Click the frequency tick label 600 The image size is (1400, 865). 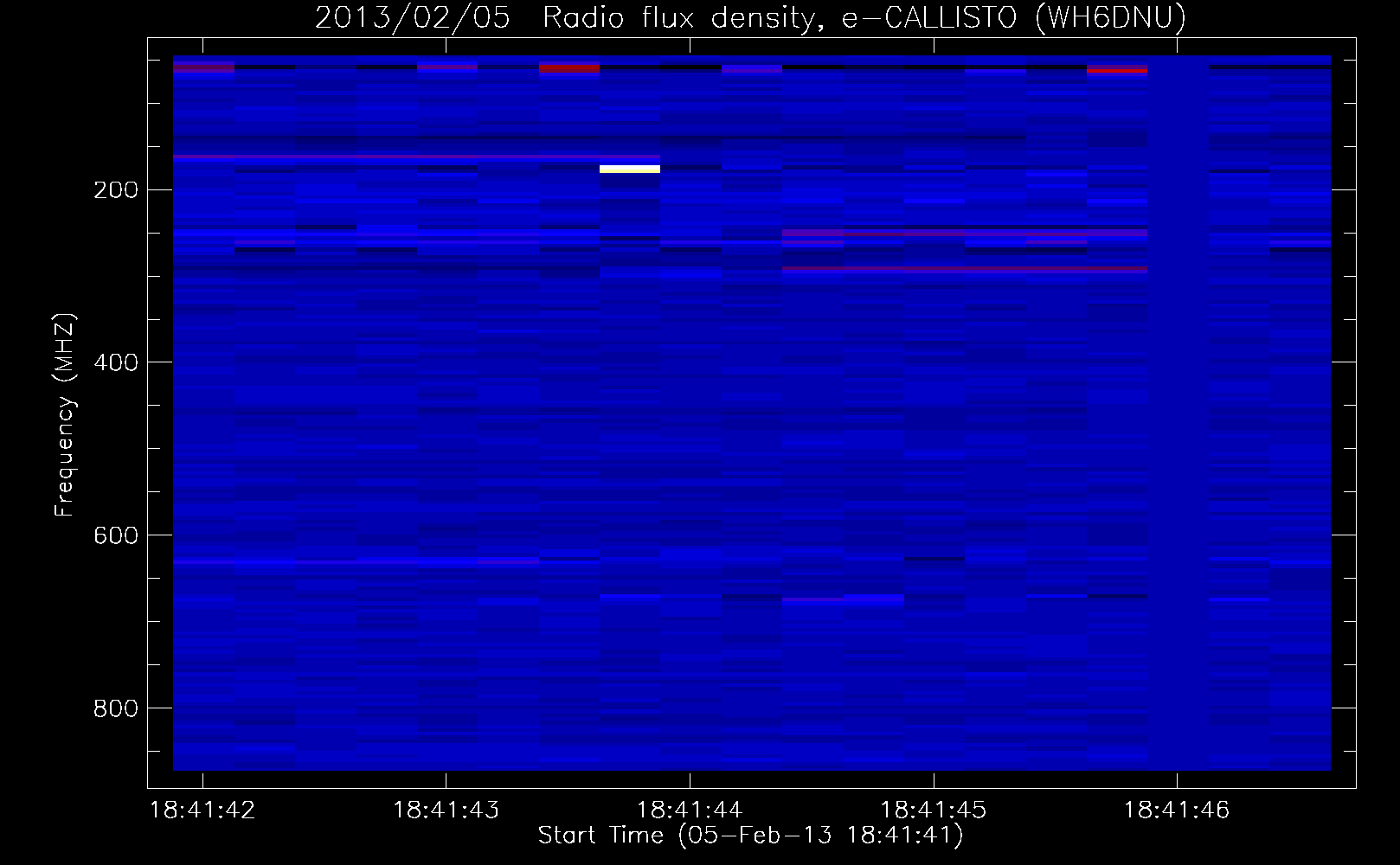[x=116, y=536]
